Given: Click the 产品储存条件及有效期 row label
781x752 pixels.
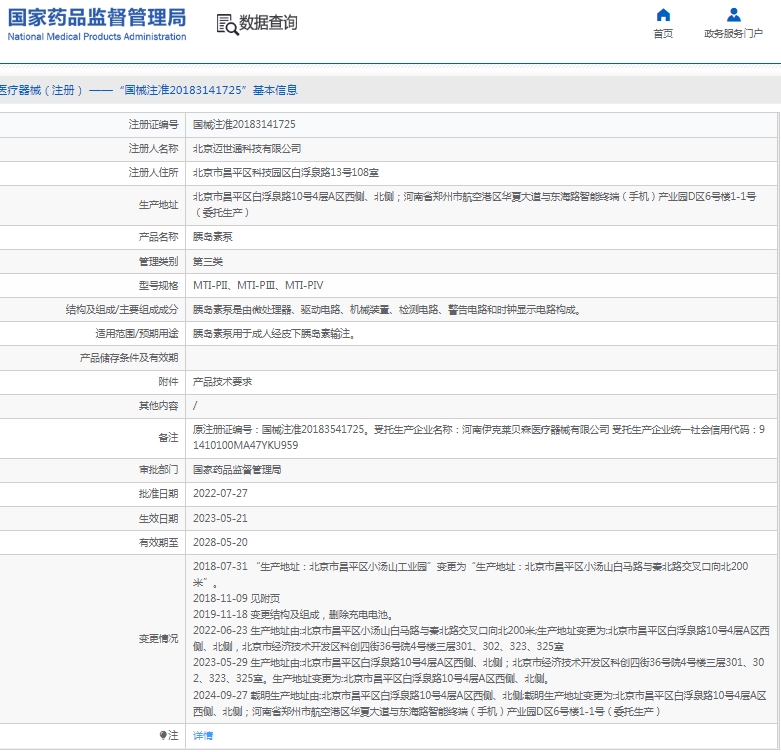Looking at the screenshot, I should pos(129,358).
